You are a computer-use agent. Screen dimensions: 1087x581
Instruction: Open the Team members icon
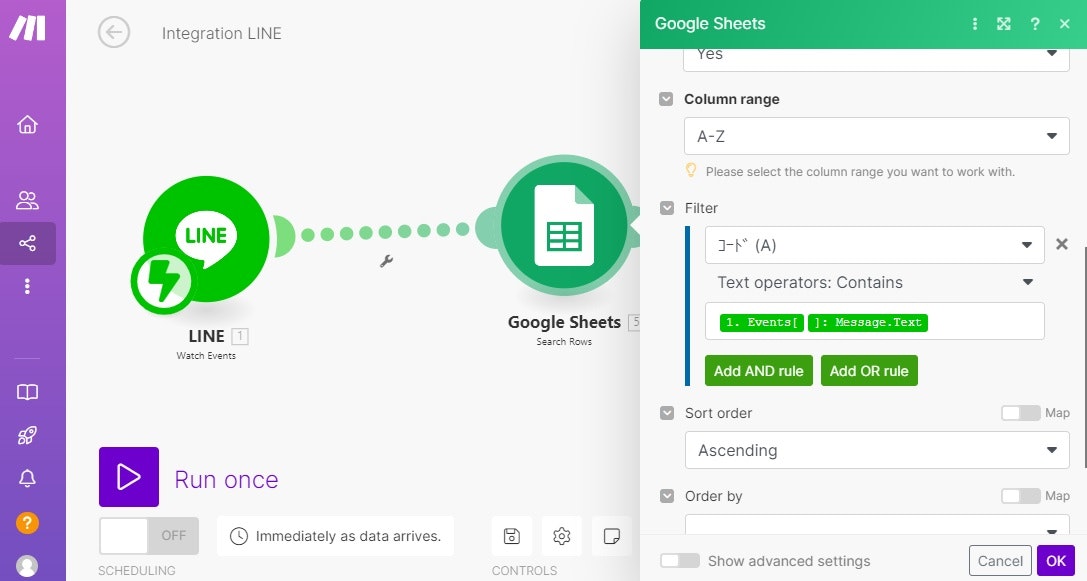pos(27,200)
